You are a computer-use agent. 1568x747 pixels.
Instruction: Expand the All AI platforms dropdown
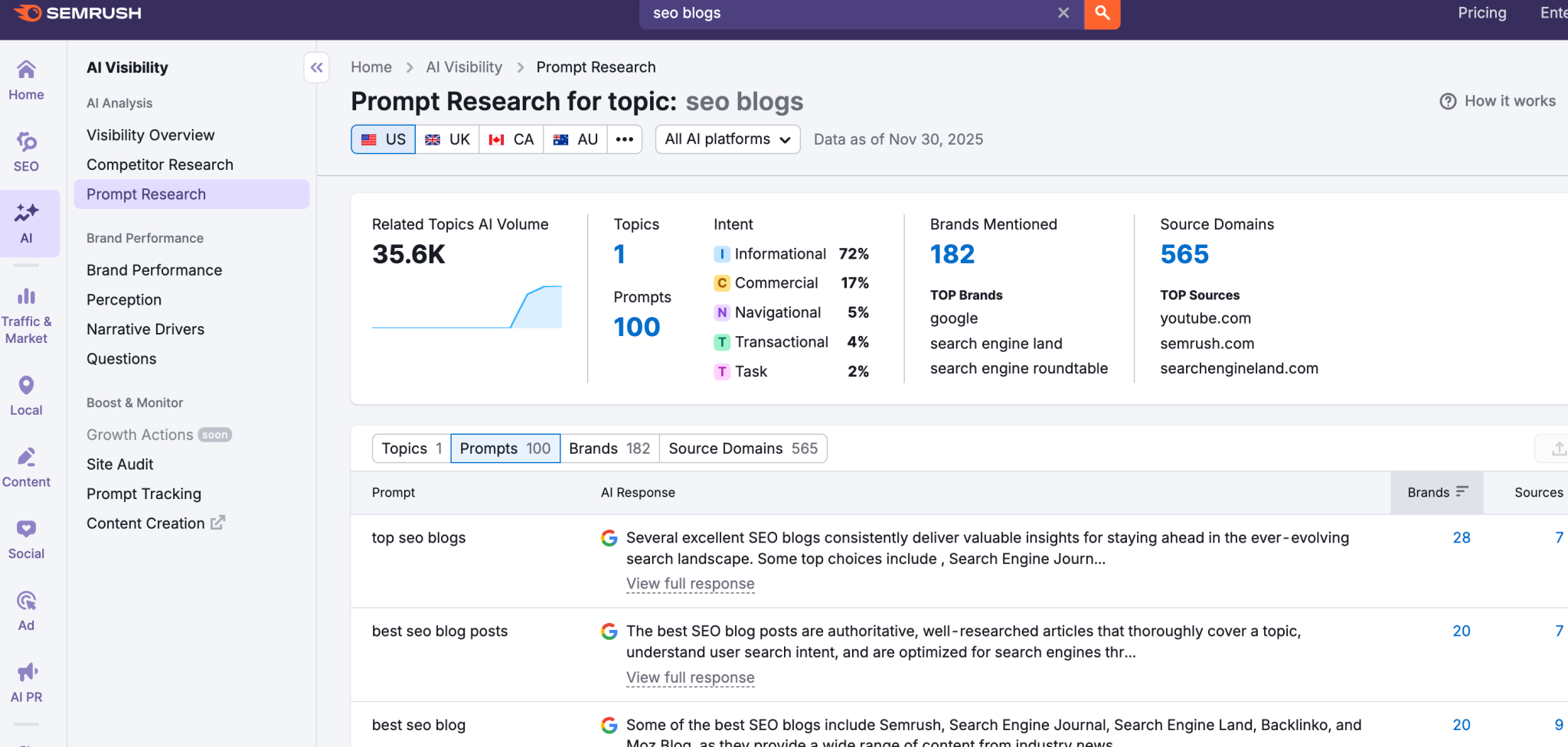click(727, 139)
